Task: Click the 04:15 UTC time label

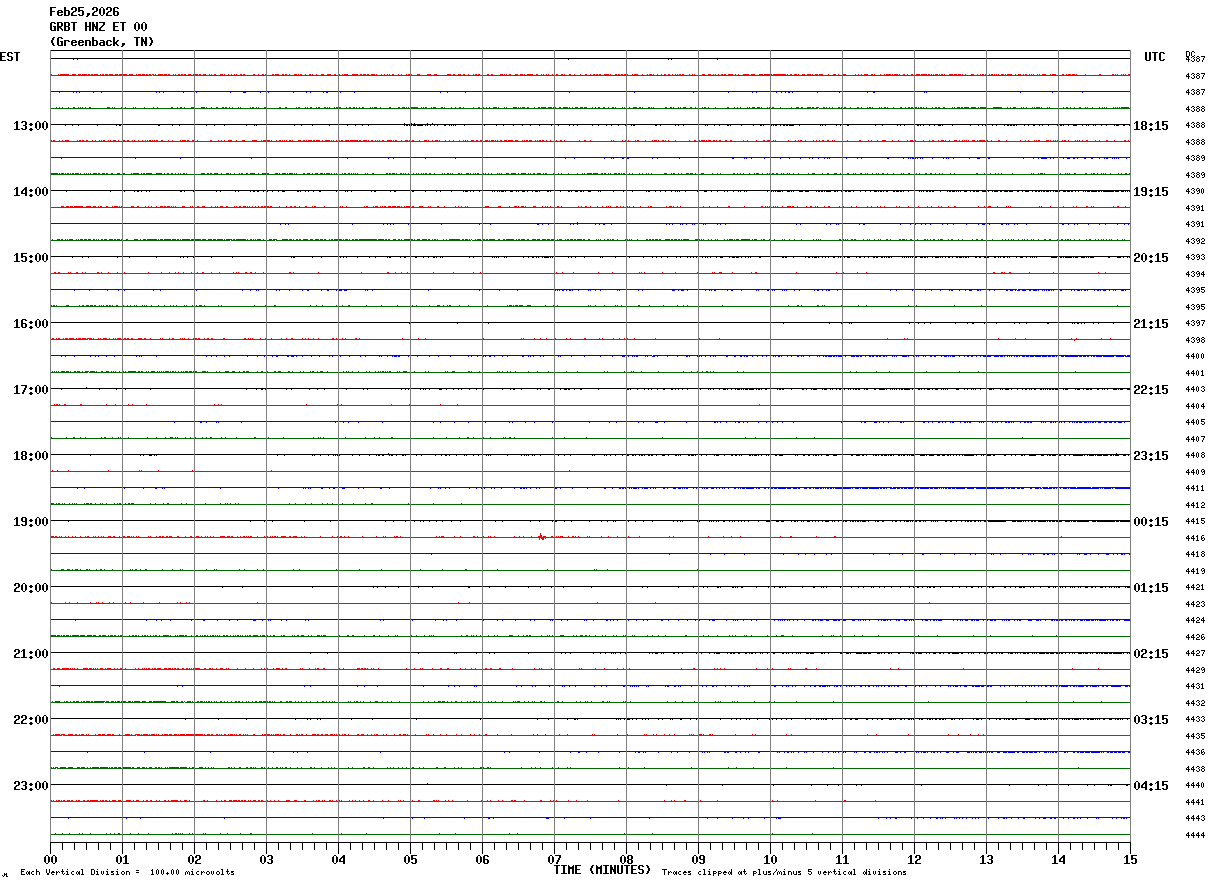Action: click(1151, 785)
